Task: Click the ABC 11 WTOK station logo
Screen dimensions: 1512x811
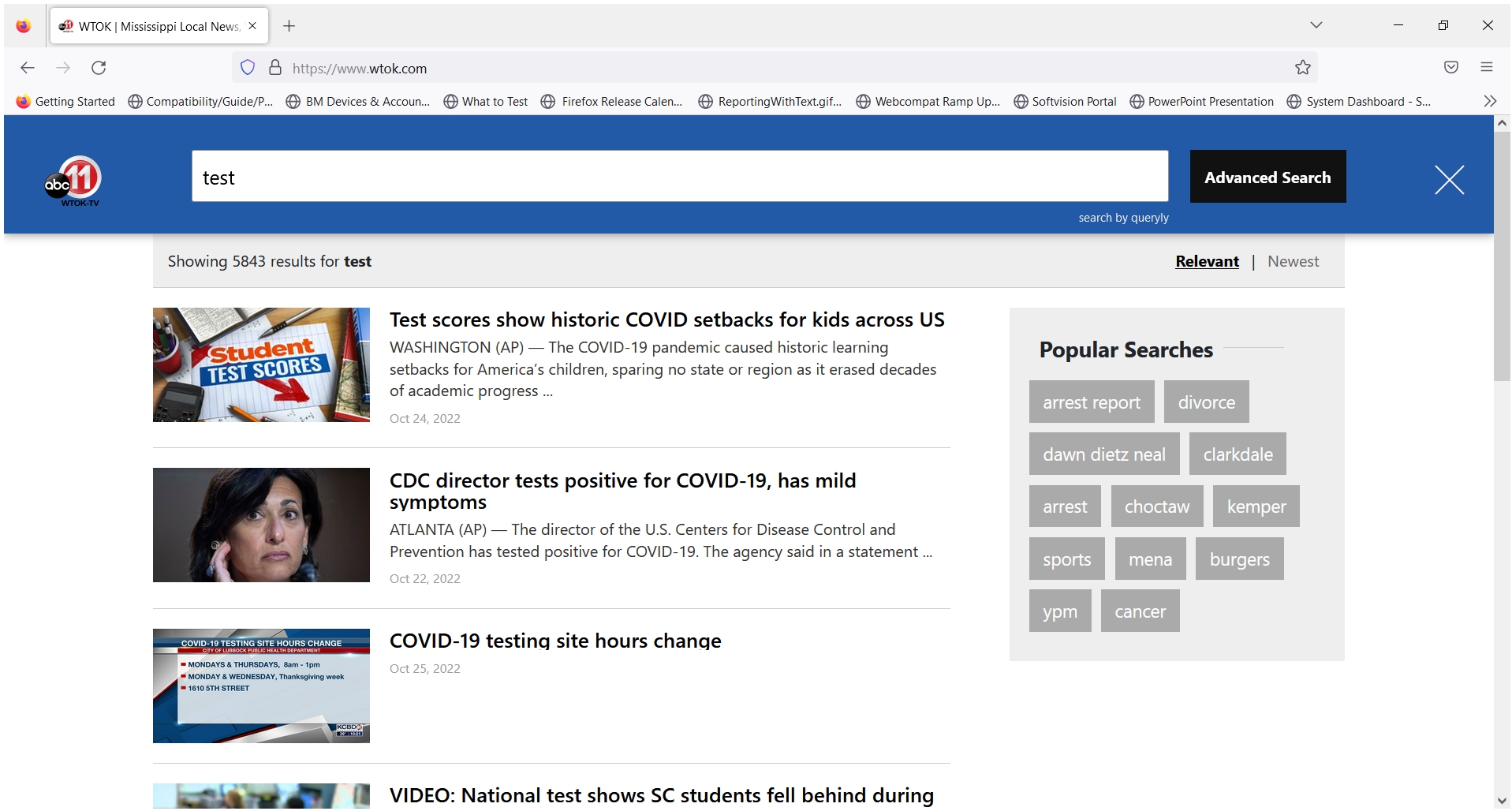Action: click(73, 180)
